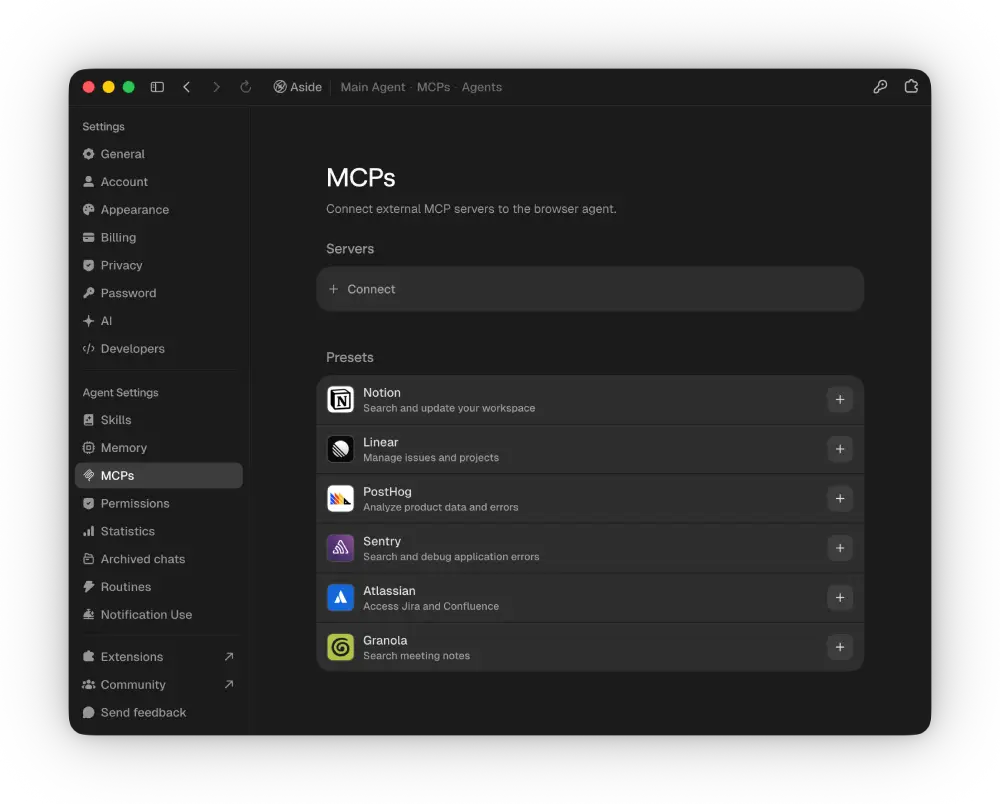Open Billing settings
This screenshot has width=1000, height=804.
[x=158, y=237]
